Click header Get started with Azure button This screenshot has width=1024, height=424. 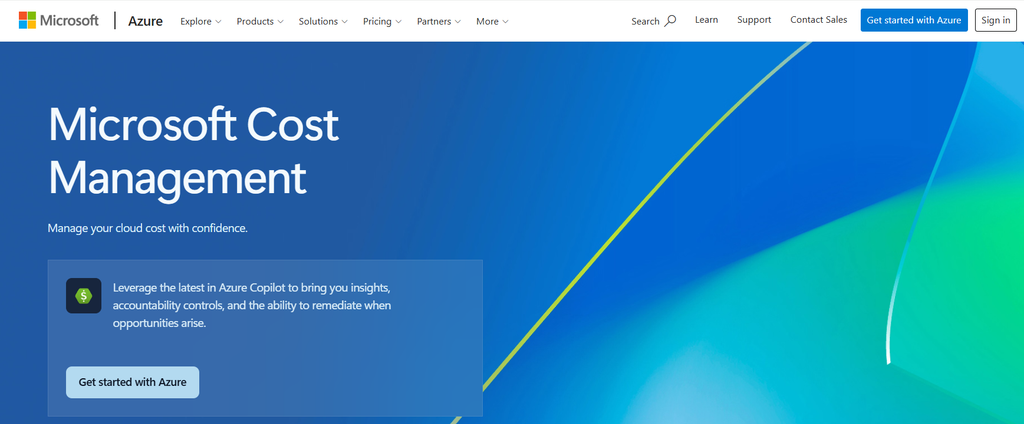coord(914,20)
